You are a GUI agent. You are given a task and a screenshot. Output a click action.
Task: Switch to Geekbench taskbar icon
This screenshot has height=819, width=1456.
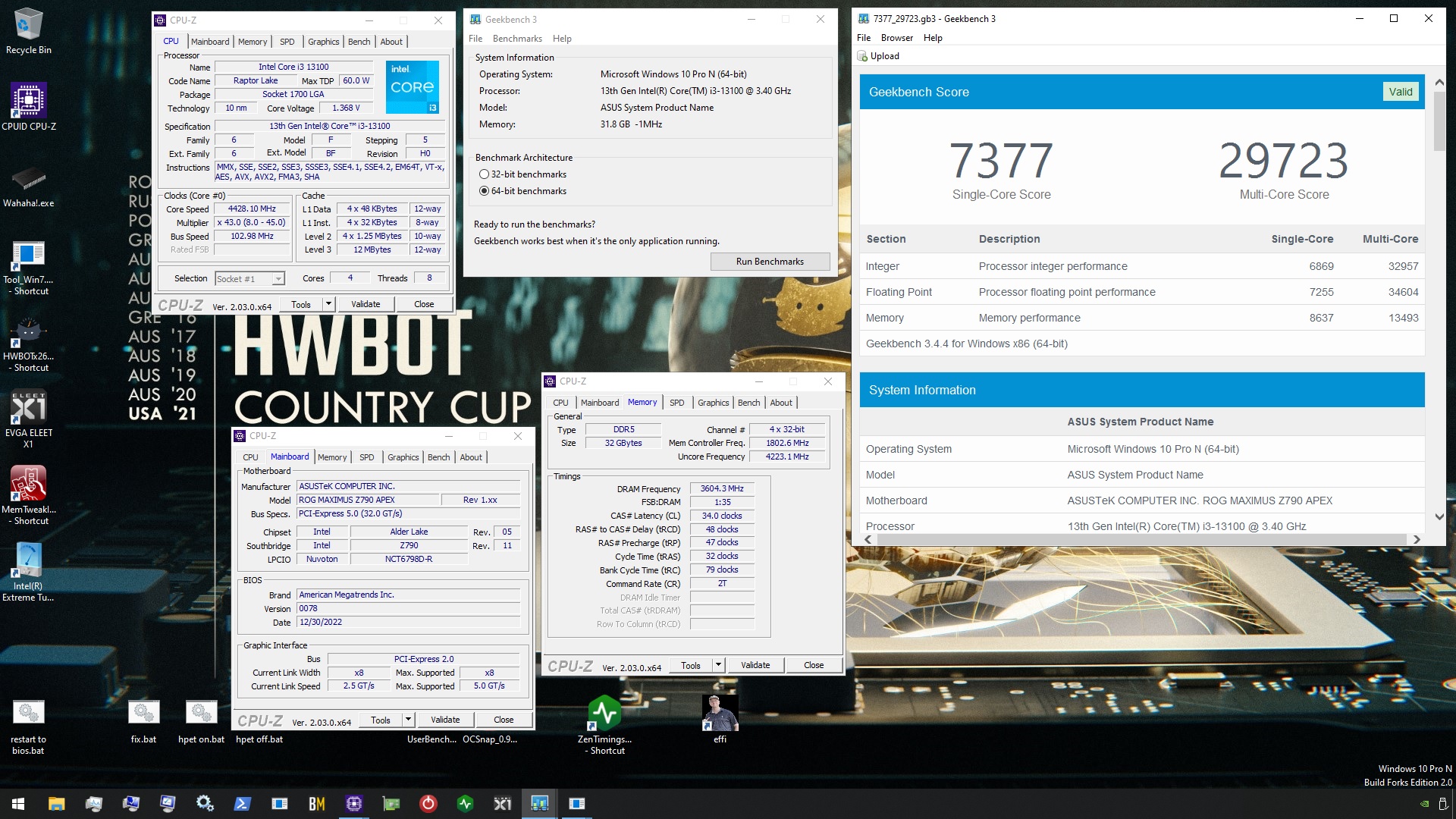tap(539, 804)
